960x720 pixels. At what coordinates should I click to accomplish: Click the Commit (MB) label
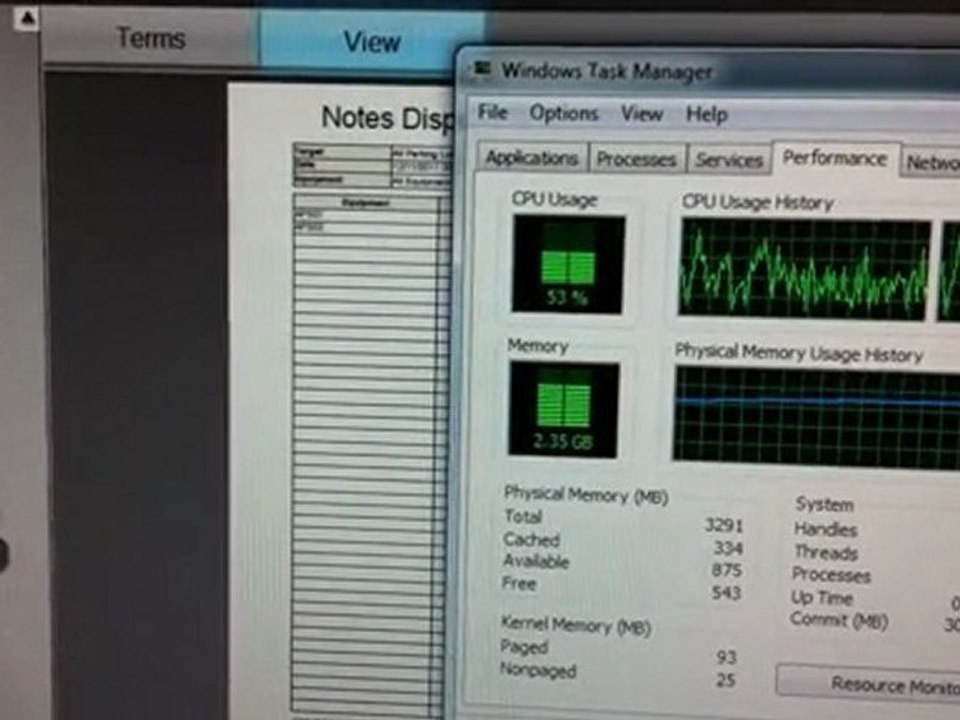(839, 620)
